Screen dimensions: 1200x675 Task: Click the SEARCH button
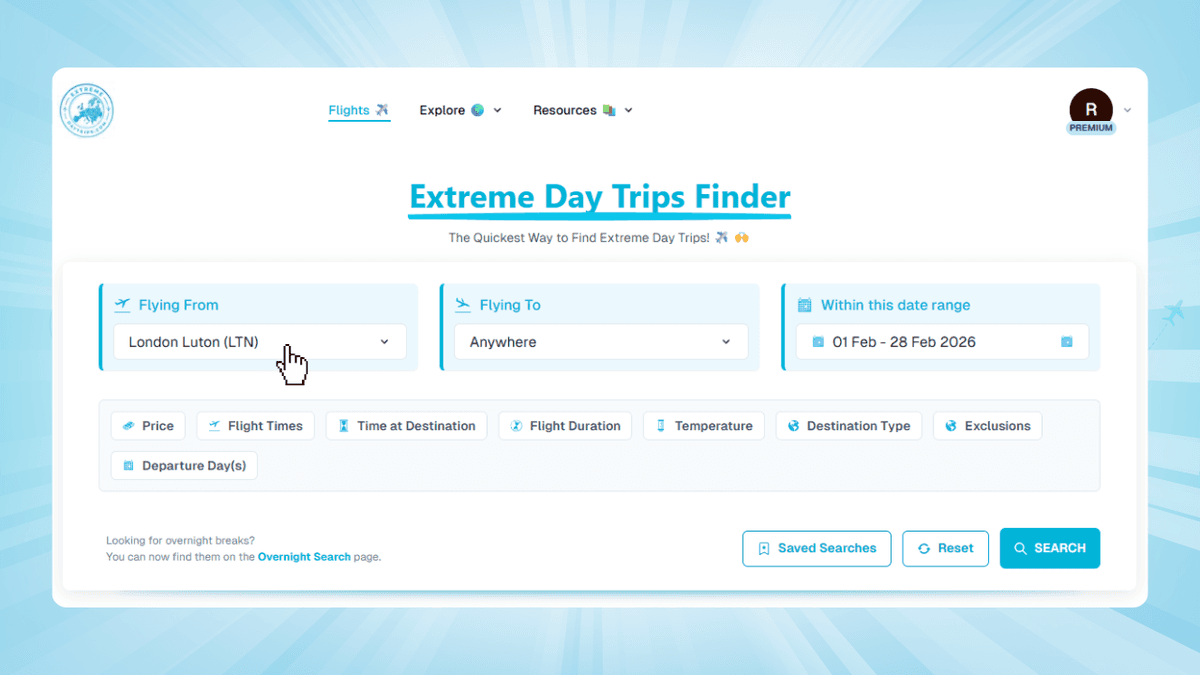pyautogui.click(x=1050, y=548)
